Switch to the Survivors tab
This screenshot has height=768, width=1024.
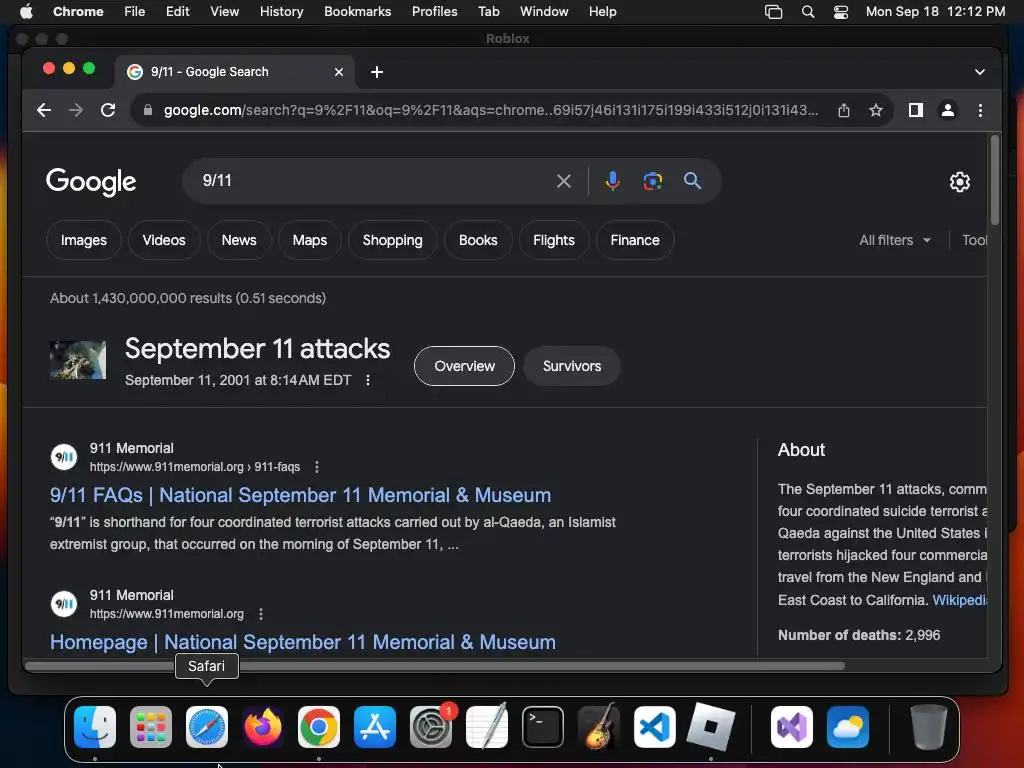pos(571,366)
